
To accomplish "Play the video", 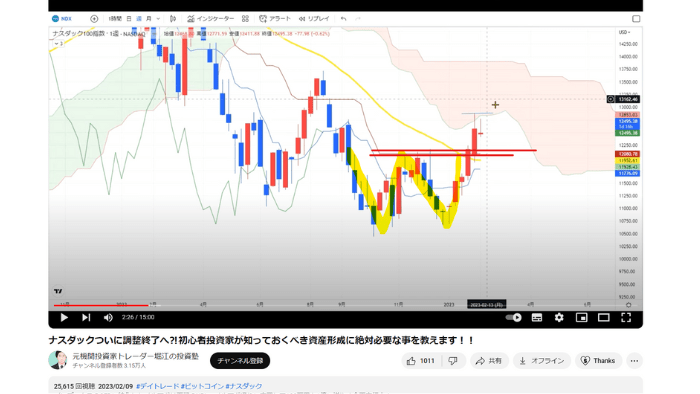I will tap(64, 317).
